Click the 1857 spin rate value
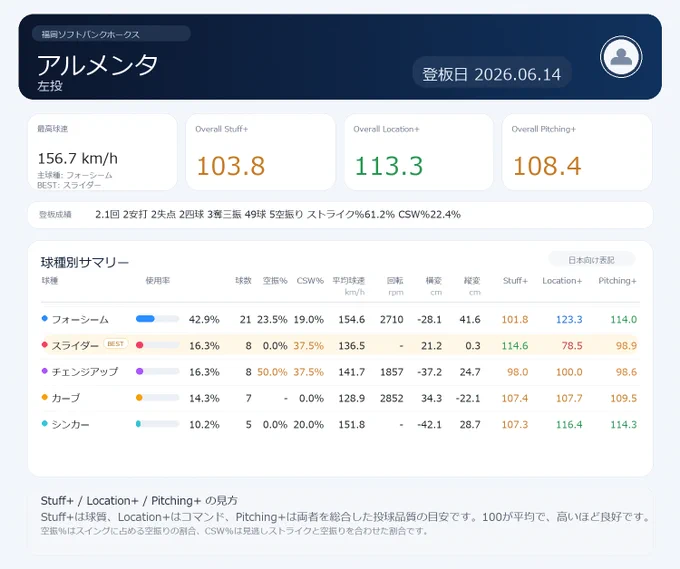 [x=392, y=372]
